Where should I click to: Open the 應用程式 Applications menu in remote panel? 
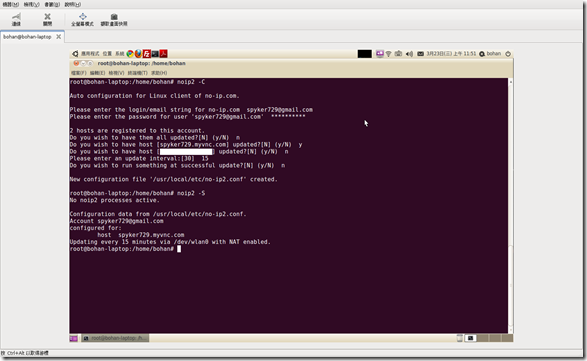coord(90,54)
